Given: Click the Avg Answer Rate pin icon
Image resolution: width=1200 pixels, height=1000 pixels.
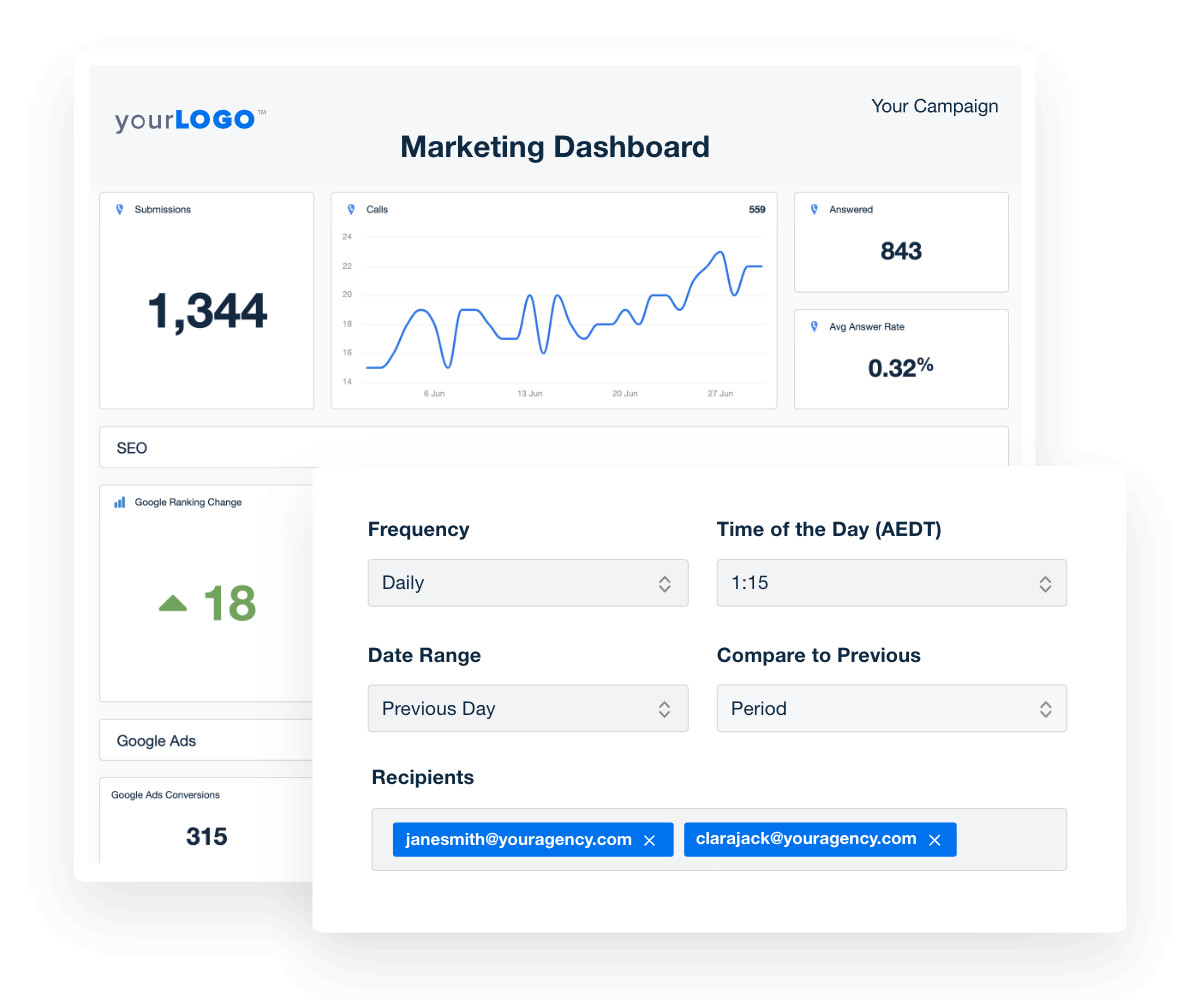Looking at the screenshot, I should pos(814,327).
